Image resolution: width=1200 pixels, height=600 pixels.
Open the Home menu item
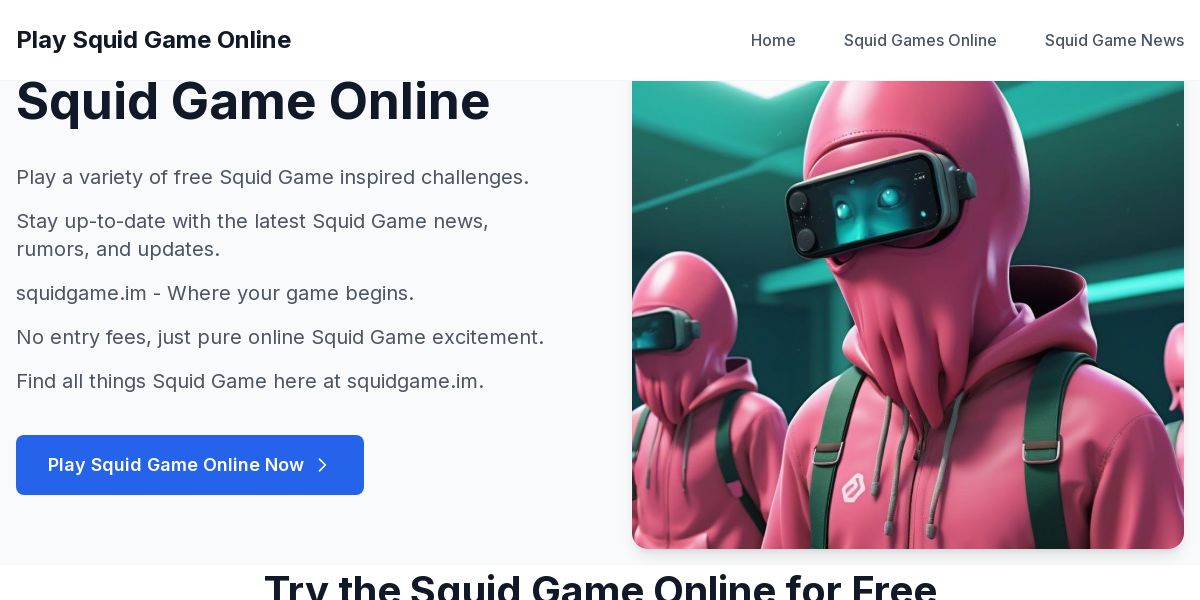[x=773, y=40]
